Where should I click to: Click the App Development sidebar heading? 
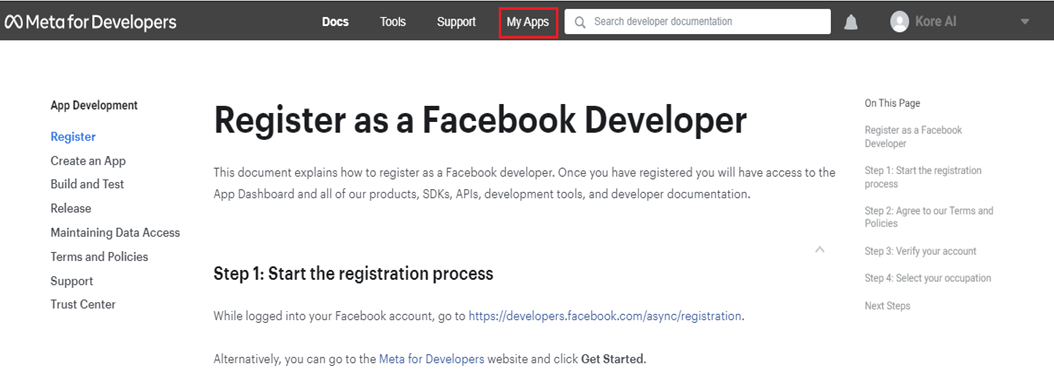[x=94, y=105]
